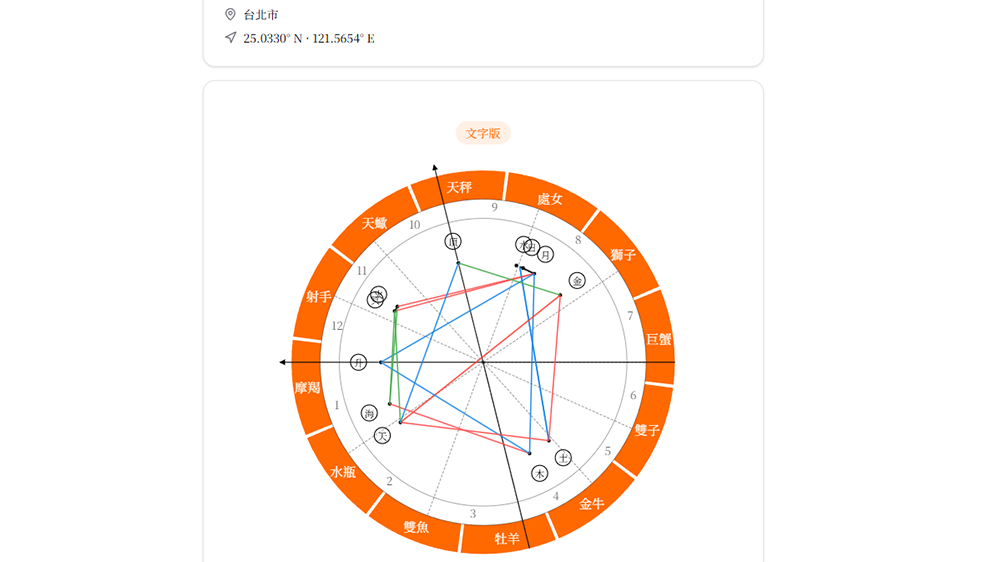
Task: Click the 頂 (Midheaven) marker
Action: pos(453,242)
